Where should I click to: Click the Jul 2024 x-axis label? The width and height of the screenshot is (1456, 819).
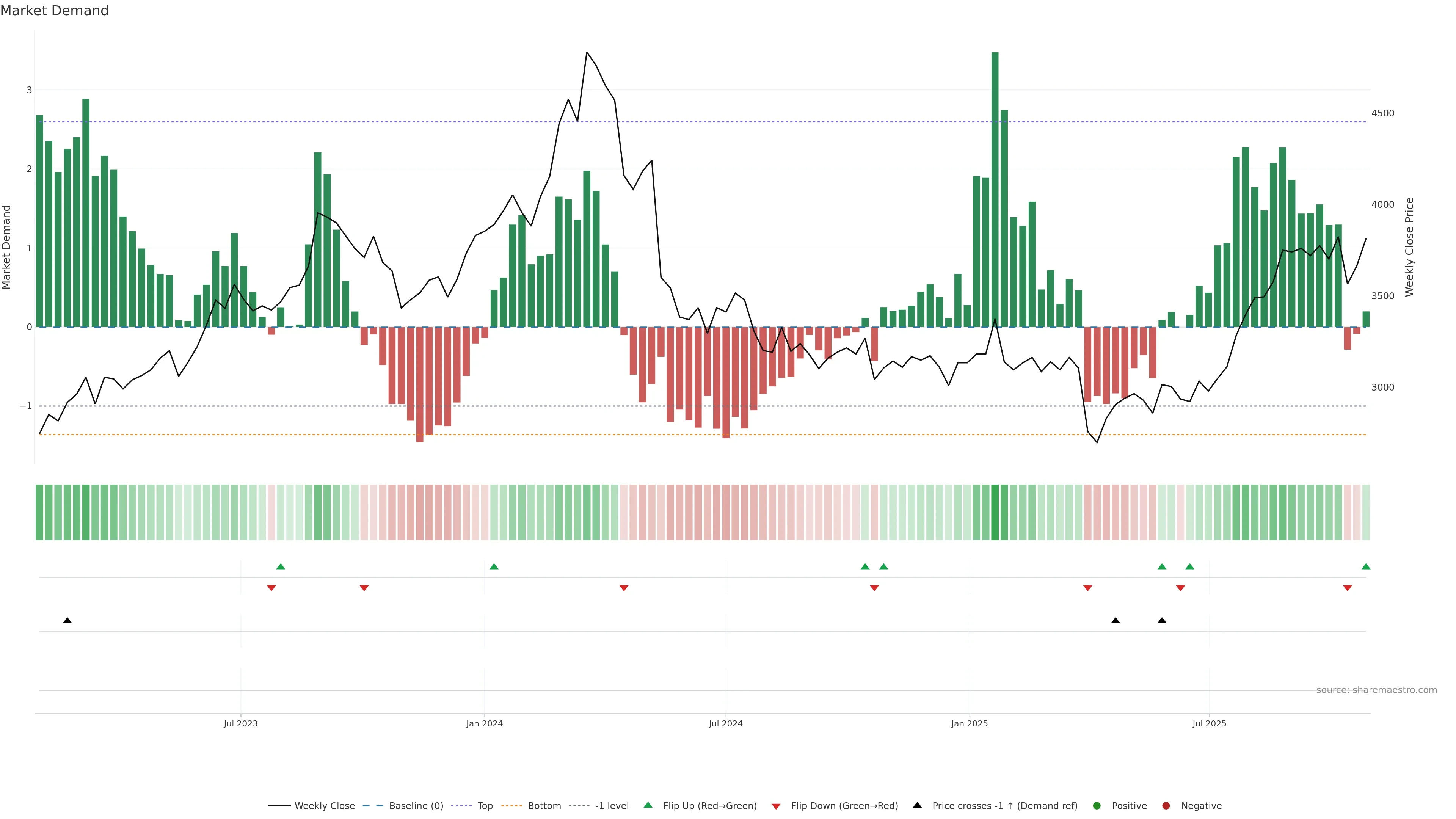click(726, 724)
